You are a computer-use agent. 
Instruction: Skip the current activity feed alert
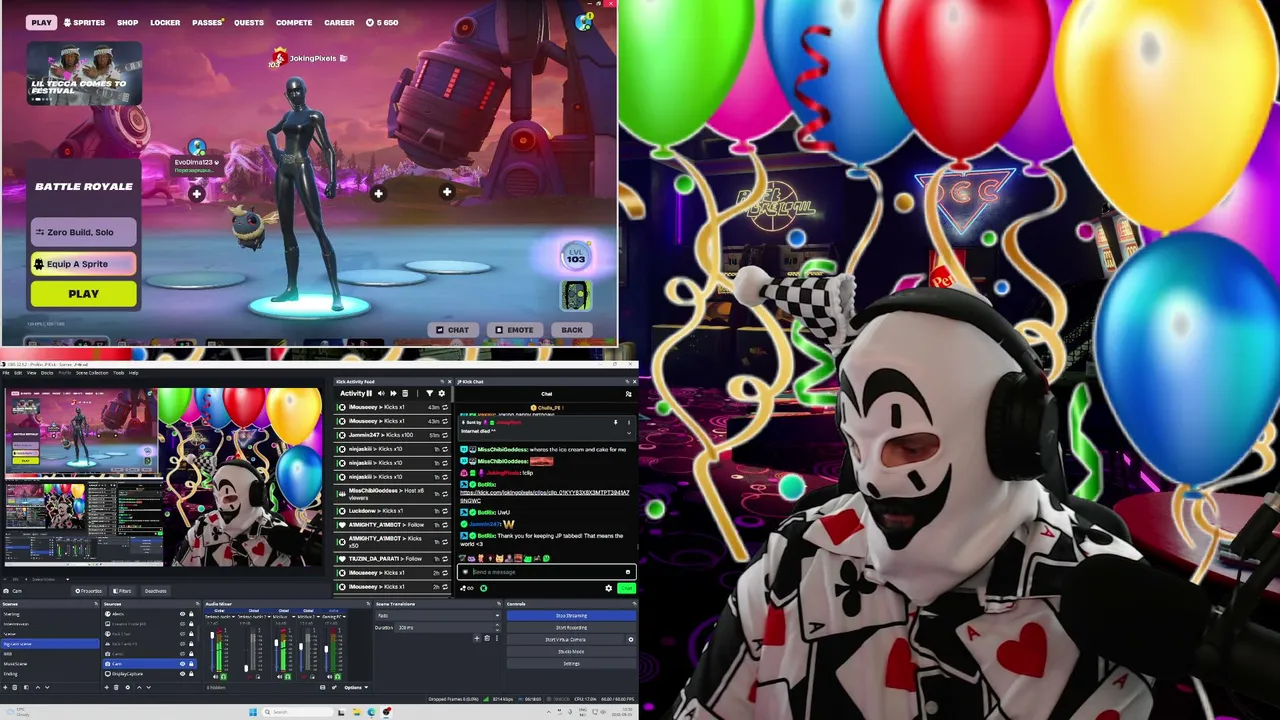[x=393, y=393]
